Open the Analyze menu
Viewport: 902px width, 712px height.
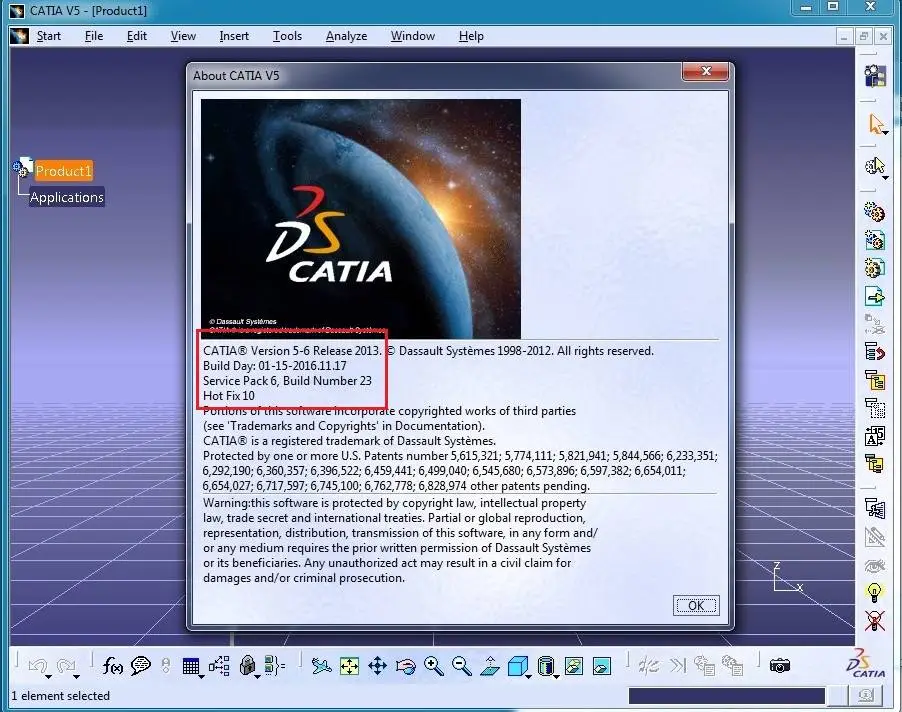pos(346,36)
